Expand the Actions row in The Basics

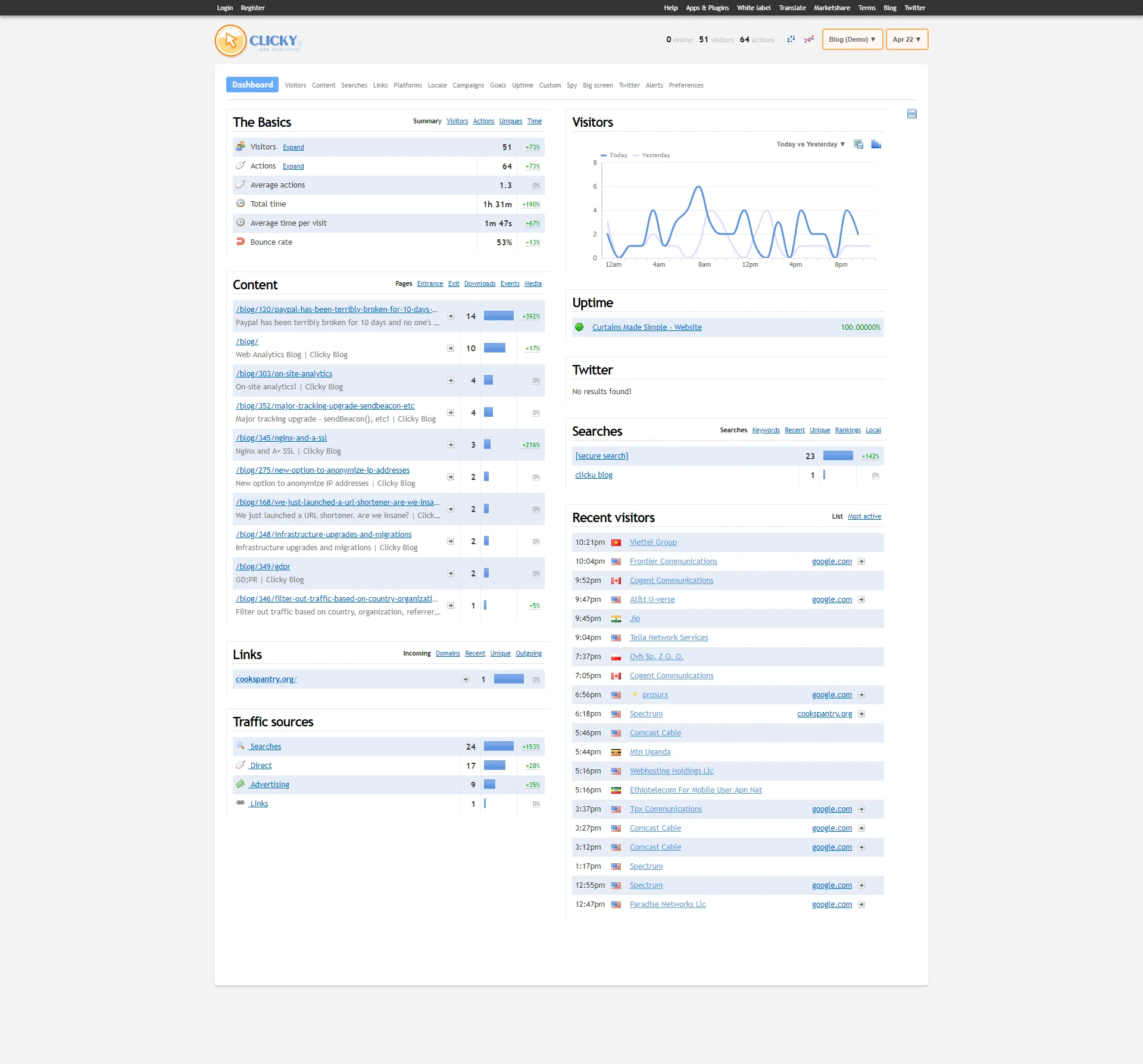293,166
